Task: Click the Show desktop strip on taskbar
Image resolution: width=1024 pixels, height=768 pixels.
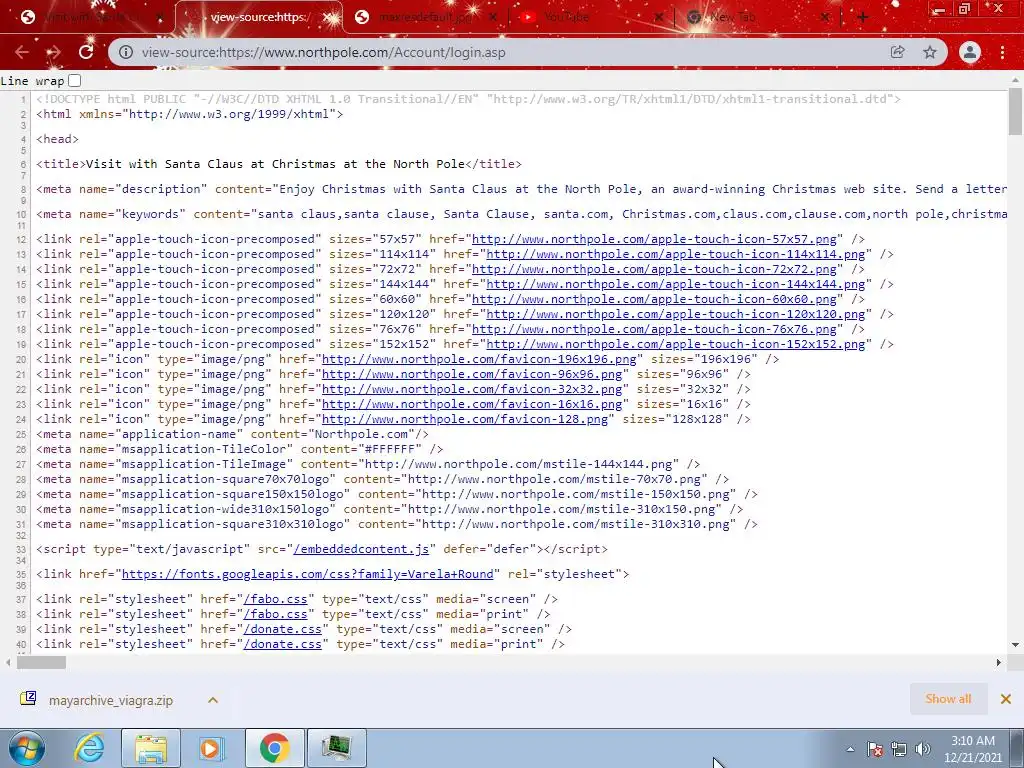Action: (x=1018, y=748)
